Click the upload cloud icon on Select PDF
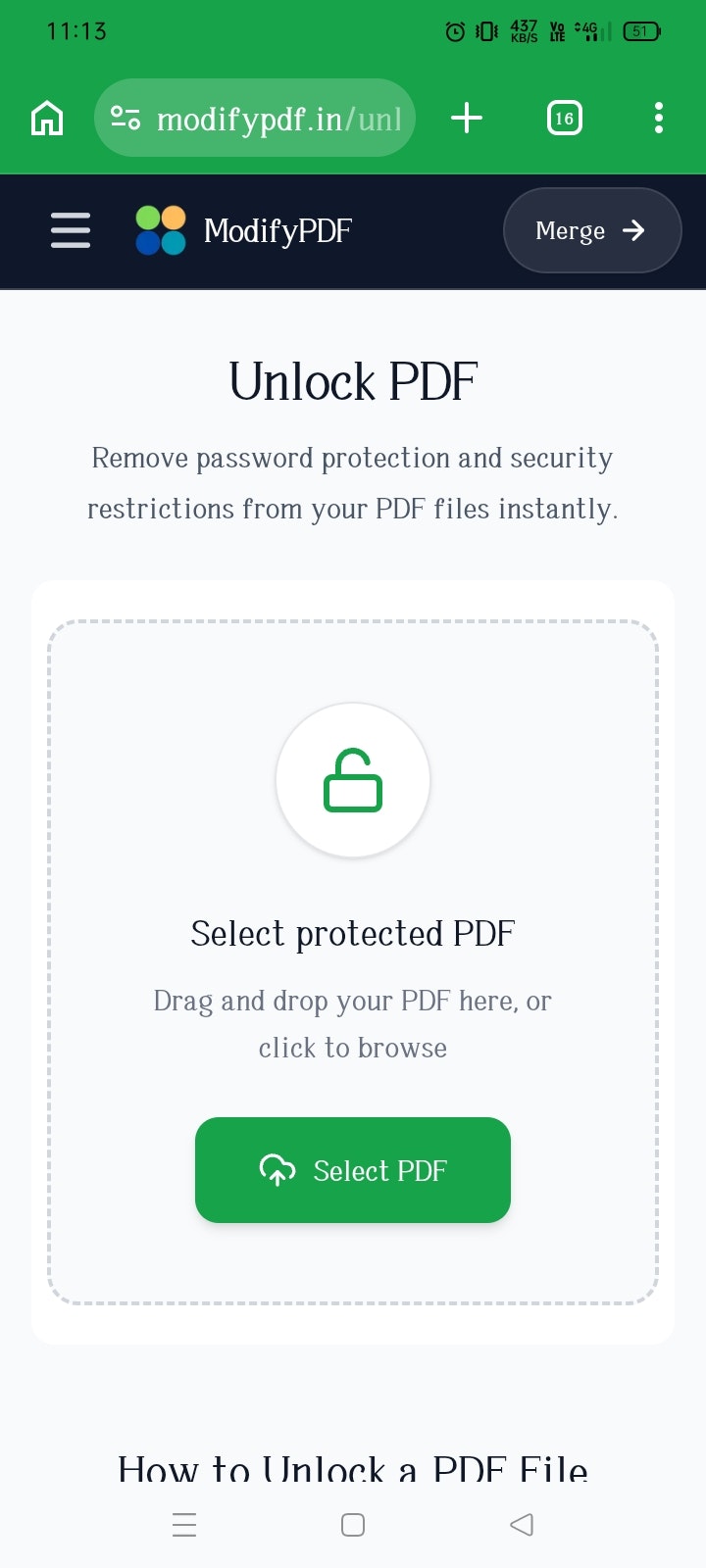This screenshot has width=706, height=1568. click(277, 1169)
